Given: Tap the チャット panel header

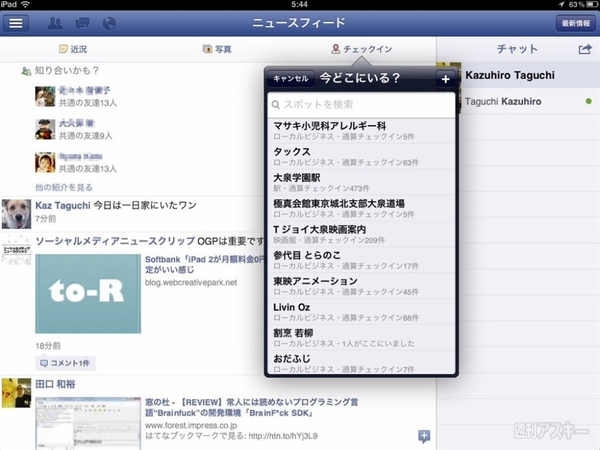Looking at the screenshot, I should 517,49.
